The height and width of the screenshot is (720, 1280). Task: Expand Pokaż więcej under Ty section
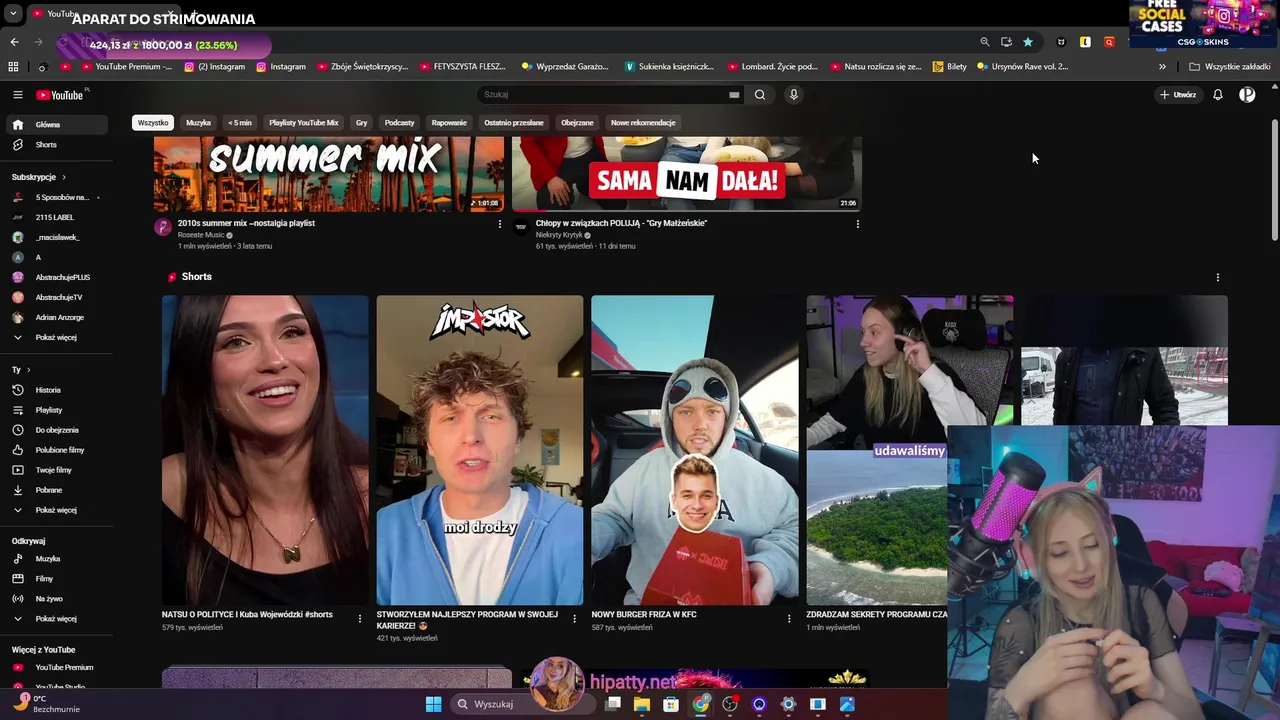57,510
